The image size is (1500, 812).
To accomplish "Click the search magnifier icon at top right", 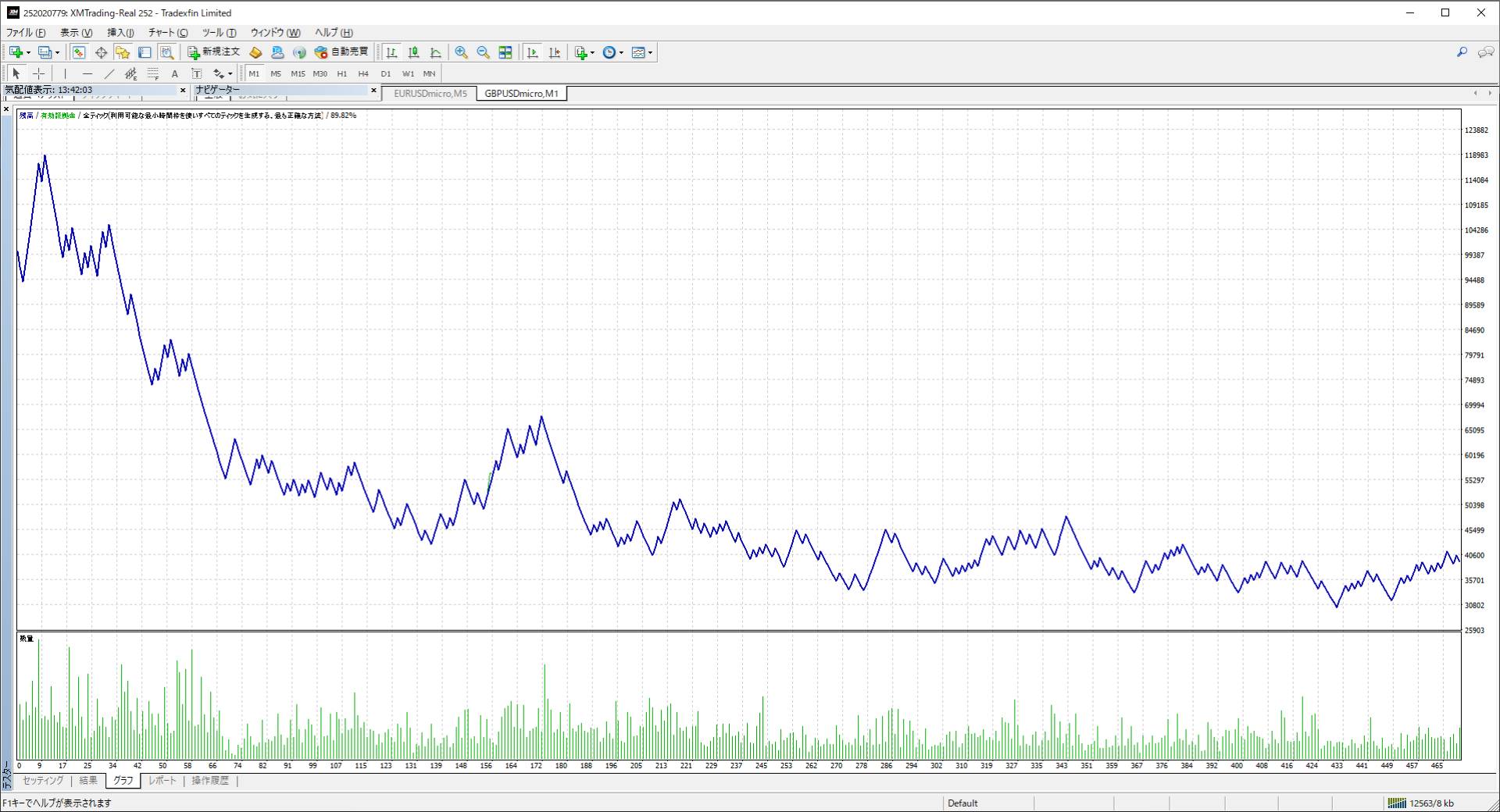I will [1462, 52].
